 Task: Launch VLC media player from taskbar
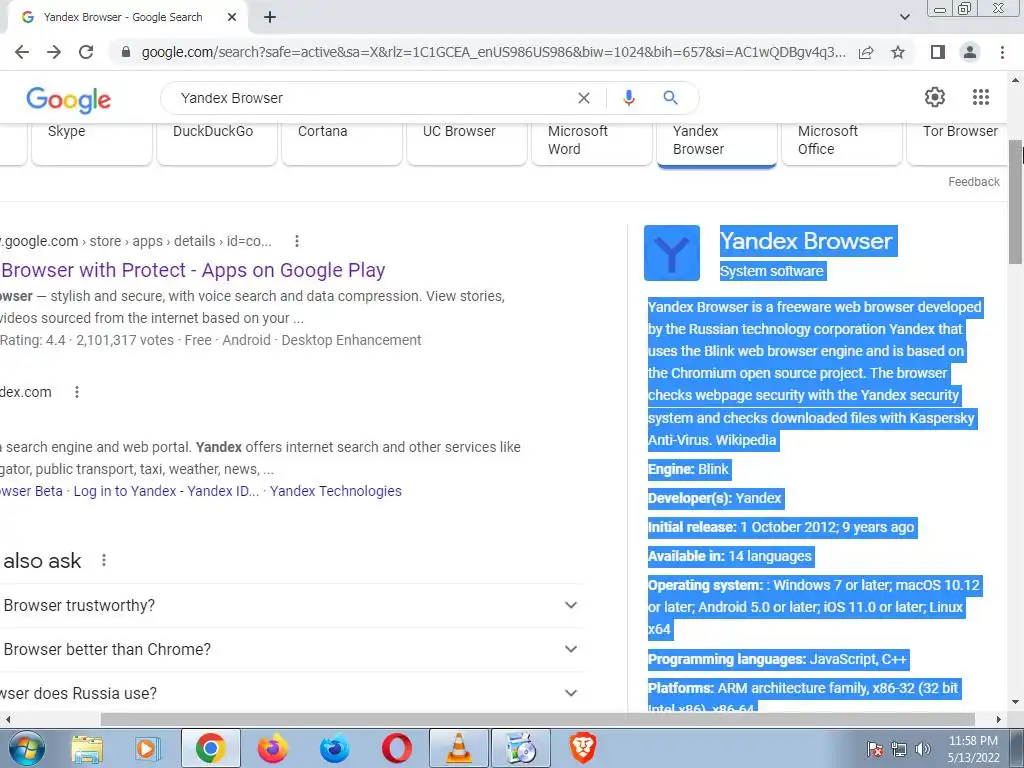point(458,748)
